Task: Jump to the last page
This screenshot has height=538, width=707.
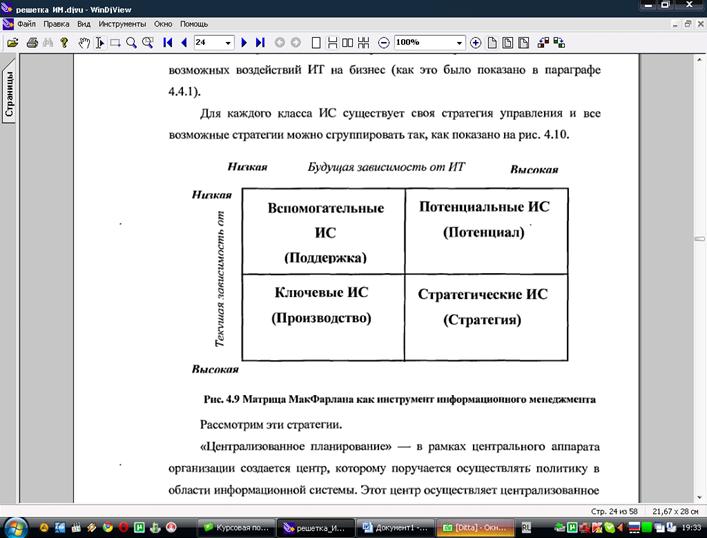Action: [x=260, y=43]
